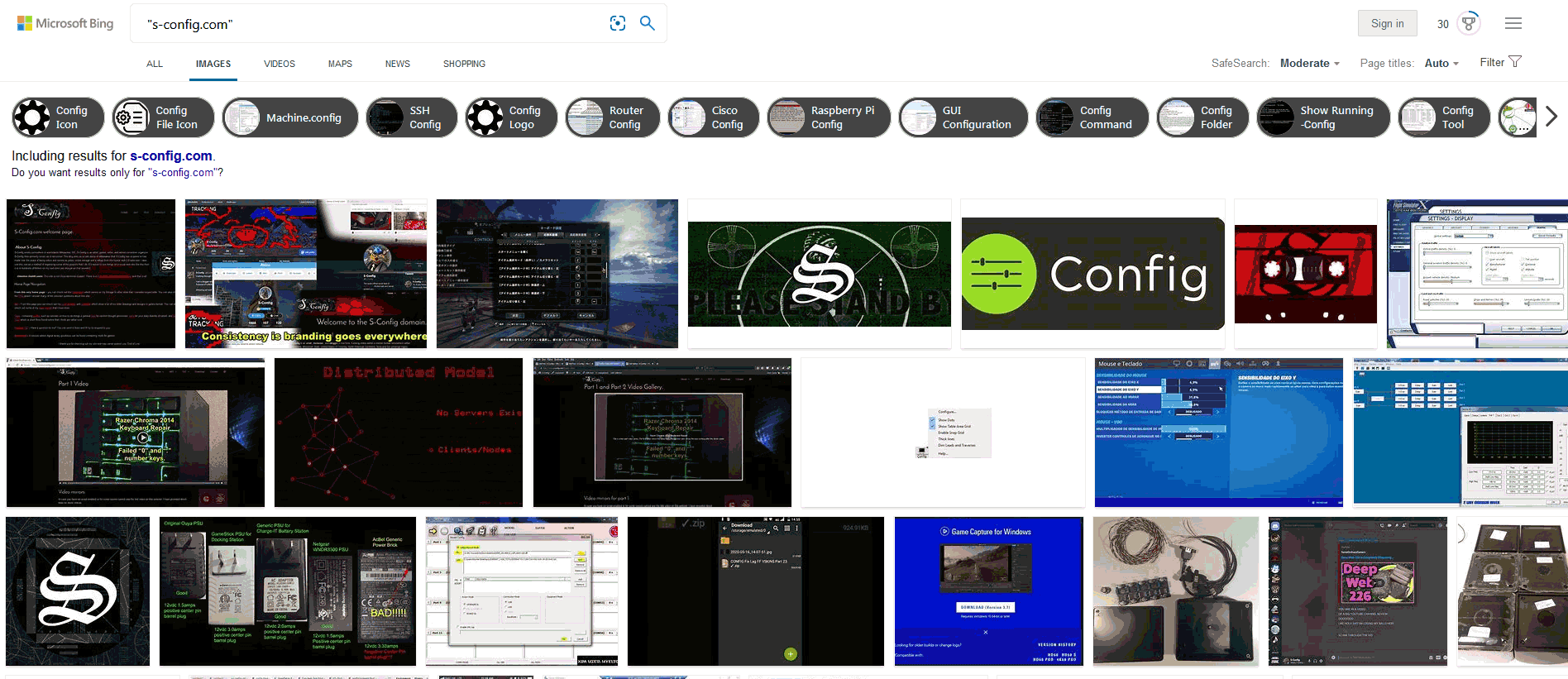This screenshot has height=679, width=1568.
Task: Open visual search camera icon
Action: (x=618, y=23)
